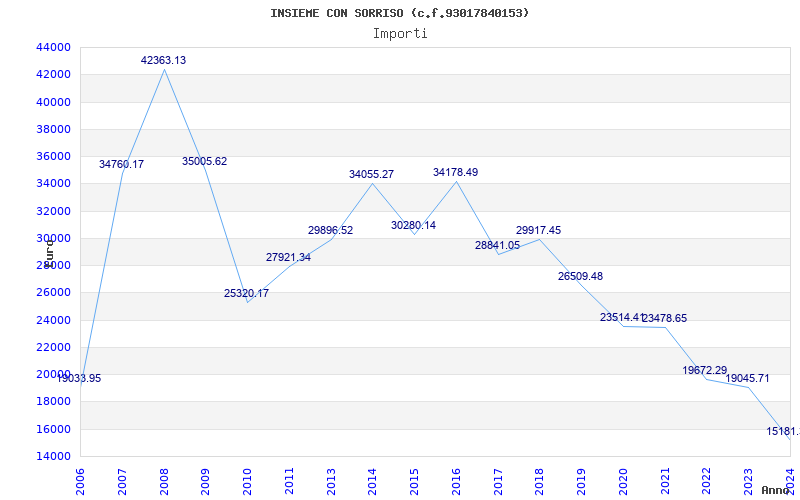Screen dimensions: 800x500
Task: Click the 34760.17 data label
Action: pyautogui.click(x=121, y=164)
